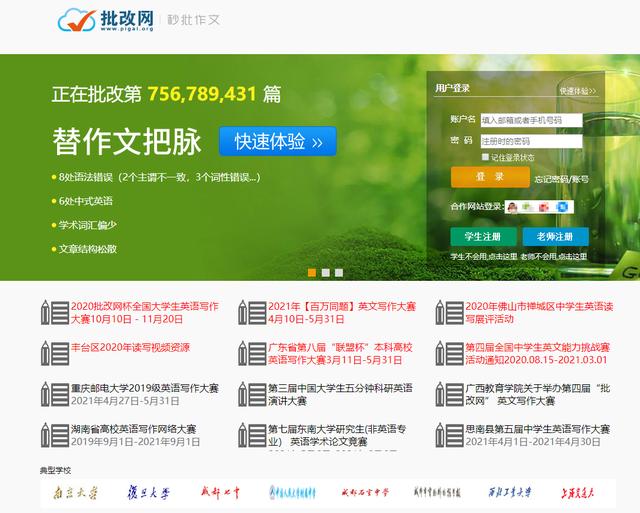Choose the blue partner login icon
640x513 pixels.
[x=563, y=206]
